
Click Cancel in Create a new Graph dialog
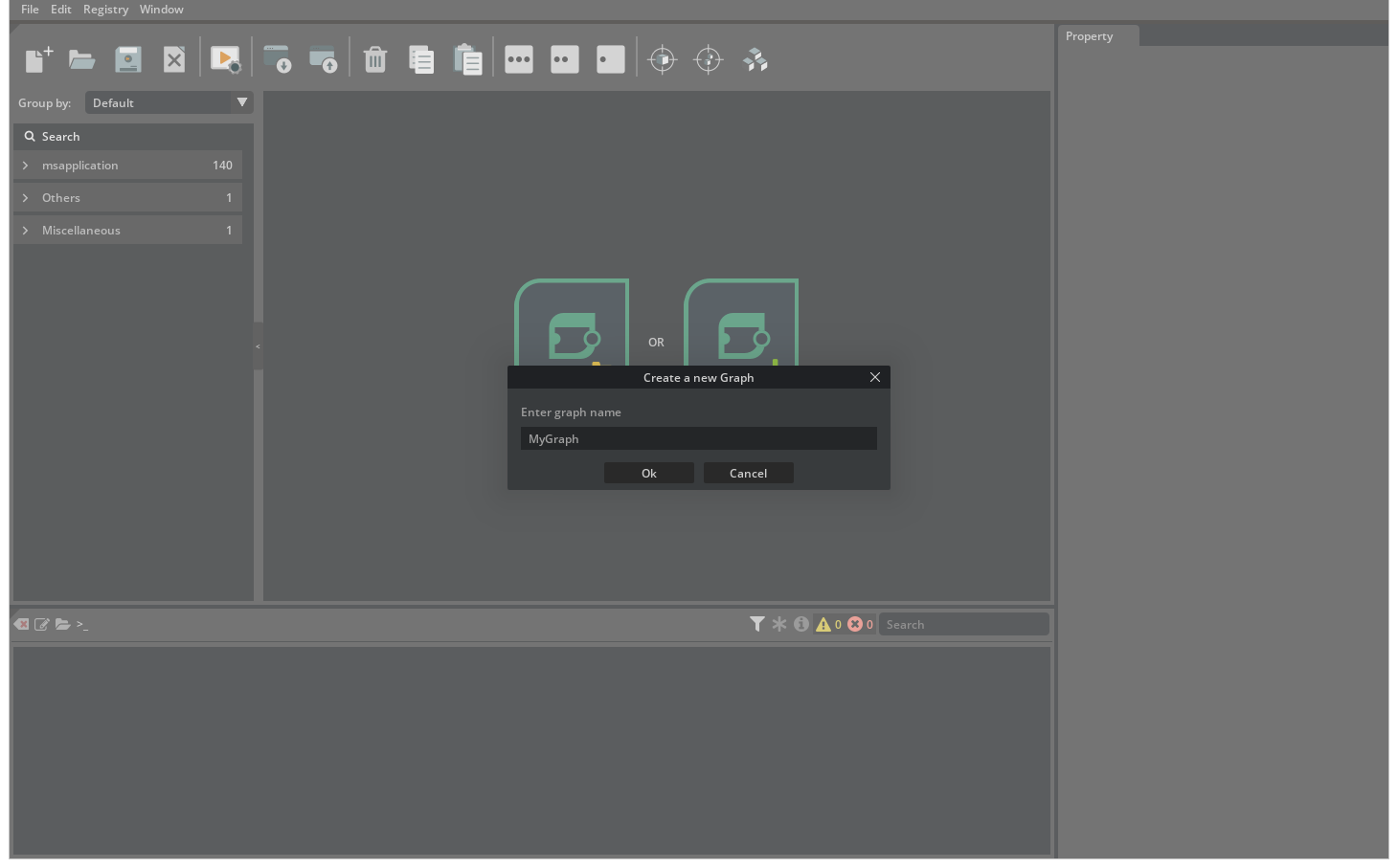tap(749, 473)
